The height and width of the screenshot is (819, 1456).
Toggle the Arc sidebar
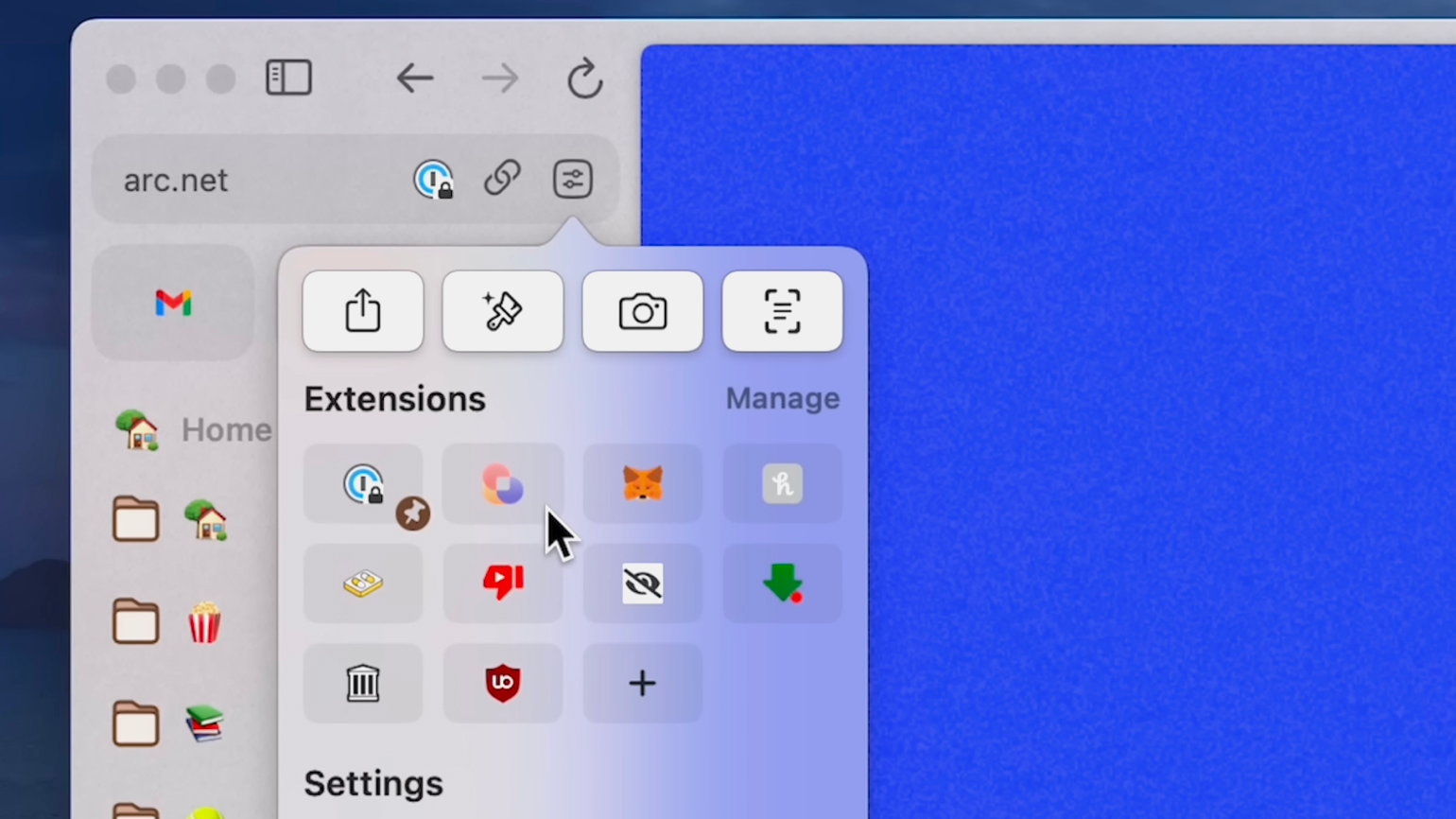tap(288, 78)
